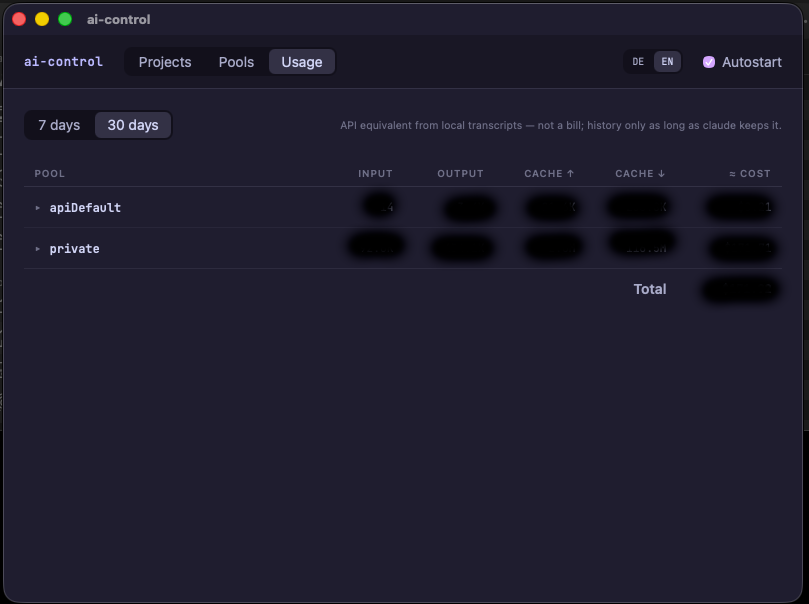Expand the apiDefault pool row
This screenshot has width=809, height=604.
38,208
